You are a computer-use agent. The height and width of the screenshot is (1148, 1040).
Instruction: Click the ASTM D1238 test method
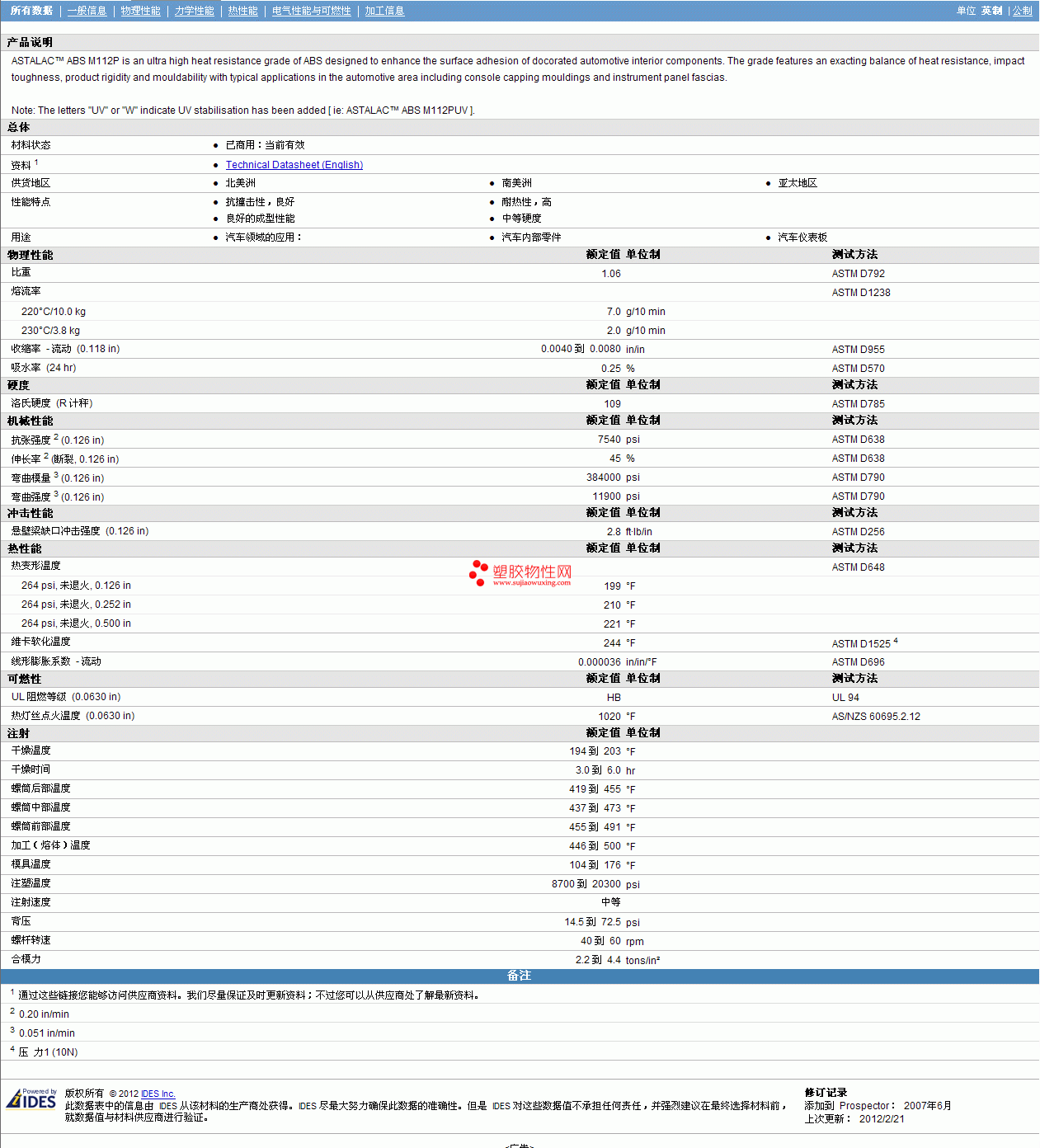coord(861,293)
